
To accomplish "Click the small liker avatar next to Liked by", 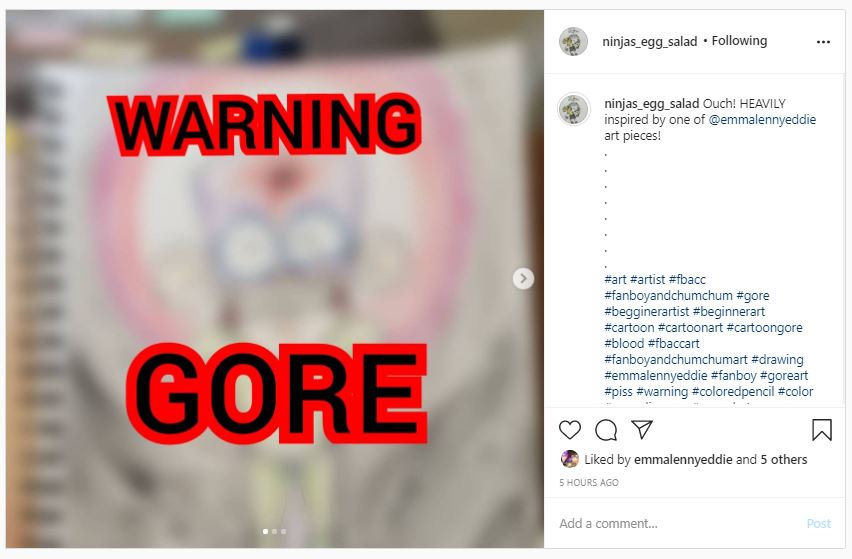I will pyautogui.click(x=569, y=459).
